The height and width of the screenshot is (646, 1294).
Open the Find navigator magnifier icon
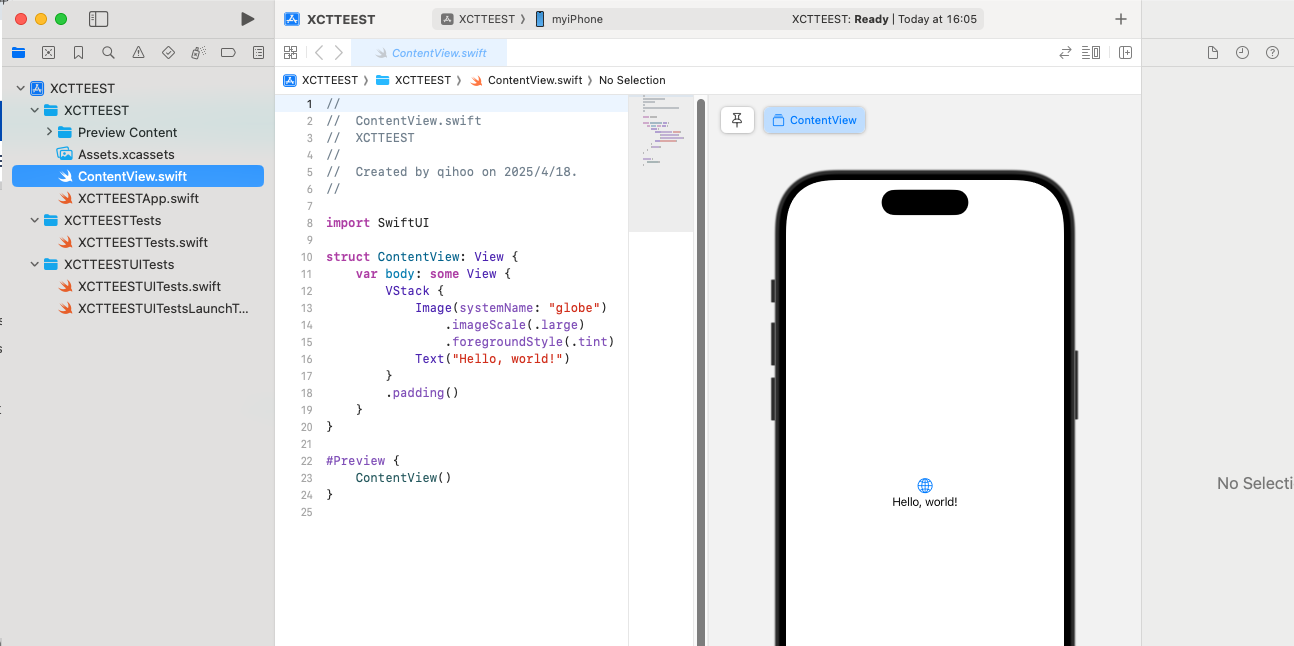(108, 52)
